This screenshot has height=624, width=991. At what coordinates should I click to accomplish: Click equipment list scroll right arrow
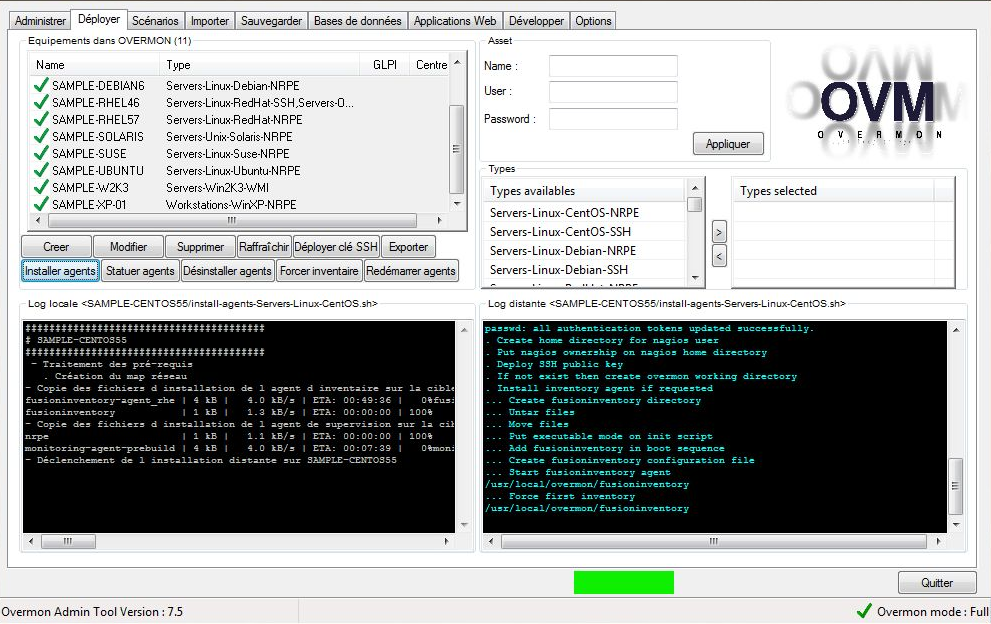point(440,220)
